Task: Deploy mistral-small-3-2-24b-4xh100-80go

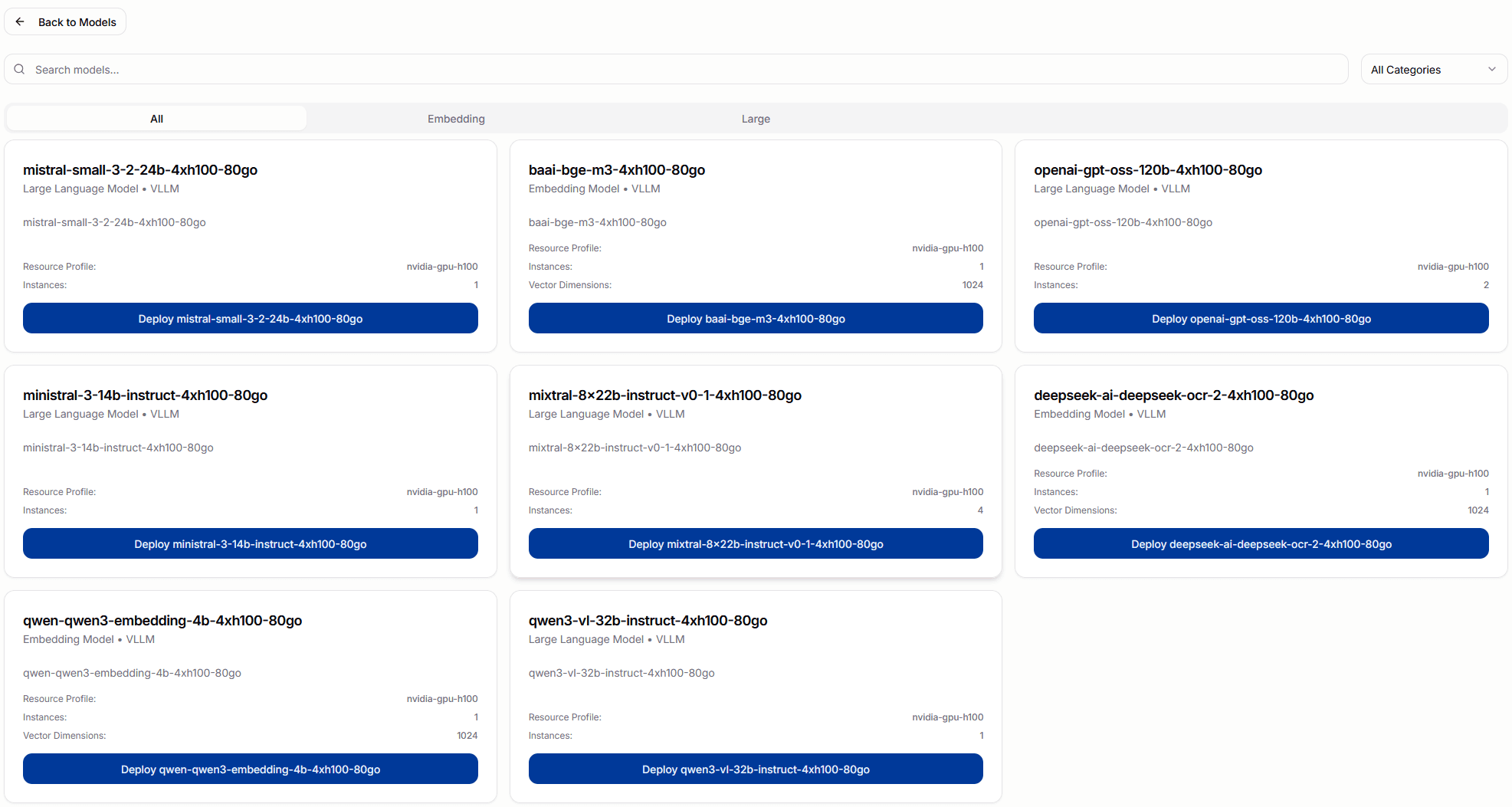Action: tap(251, 318)
